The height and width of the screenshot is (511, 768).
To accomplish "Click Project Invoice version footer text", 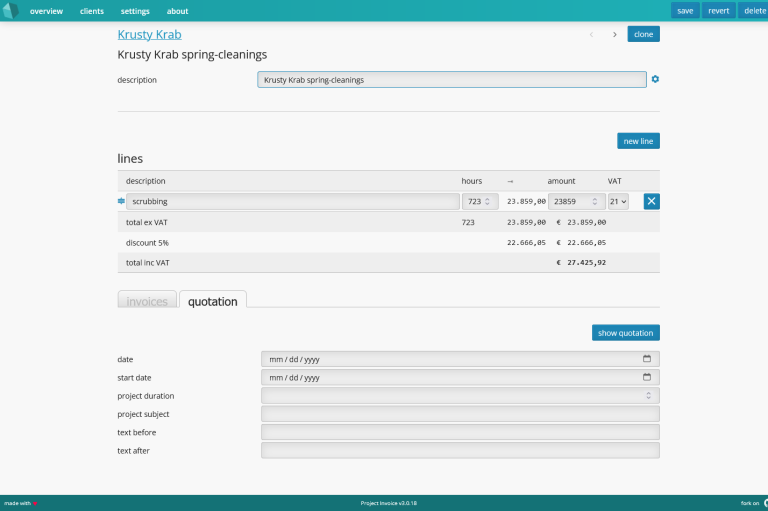I will click(388, 503).
